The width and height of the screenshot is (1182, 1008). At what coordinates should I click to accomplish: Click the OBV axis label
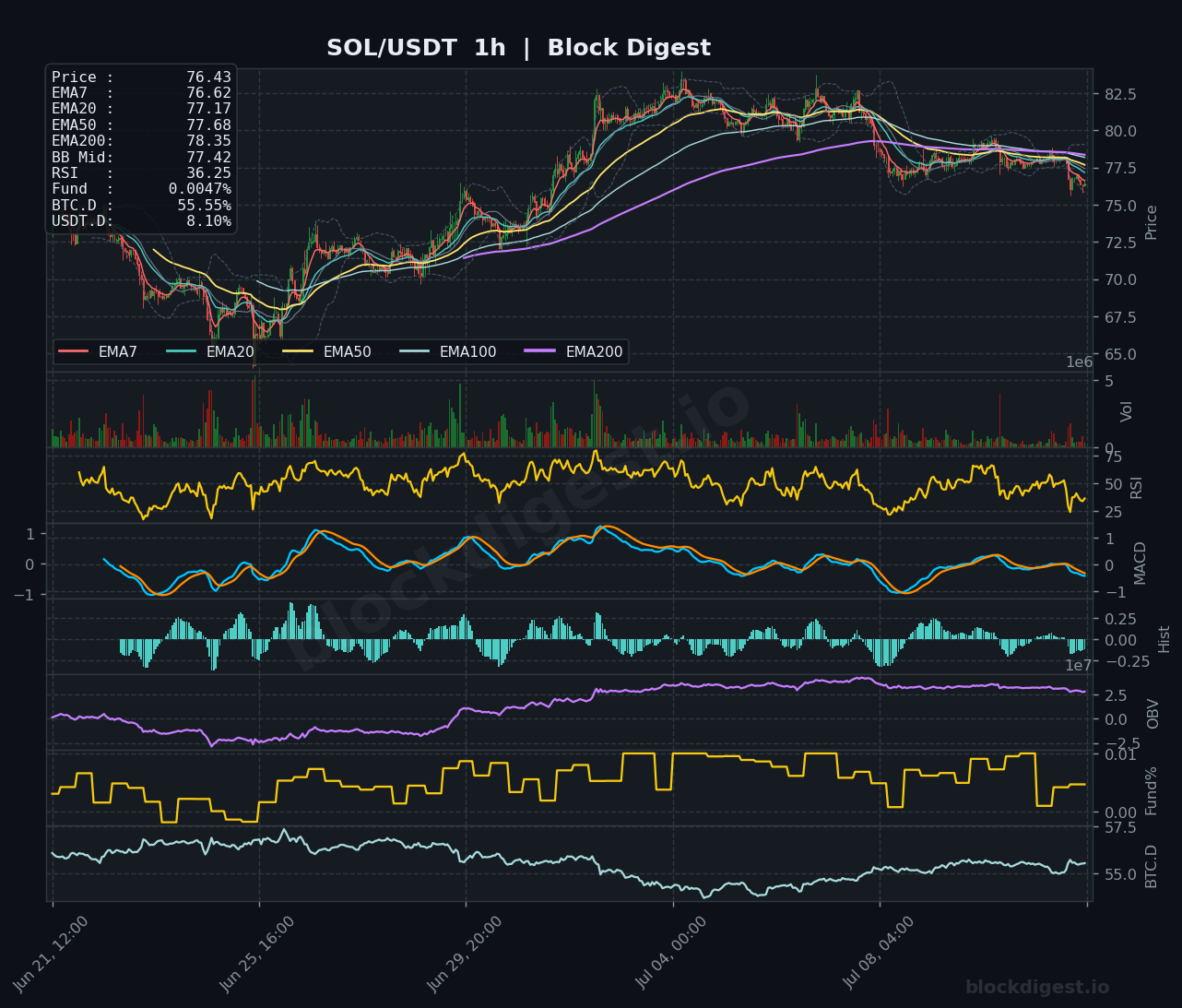[1152, 714]
